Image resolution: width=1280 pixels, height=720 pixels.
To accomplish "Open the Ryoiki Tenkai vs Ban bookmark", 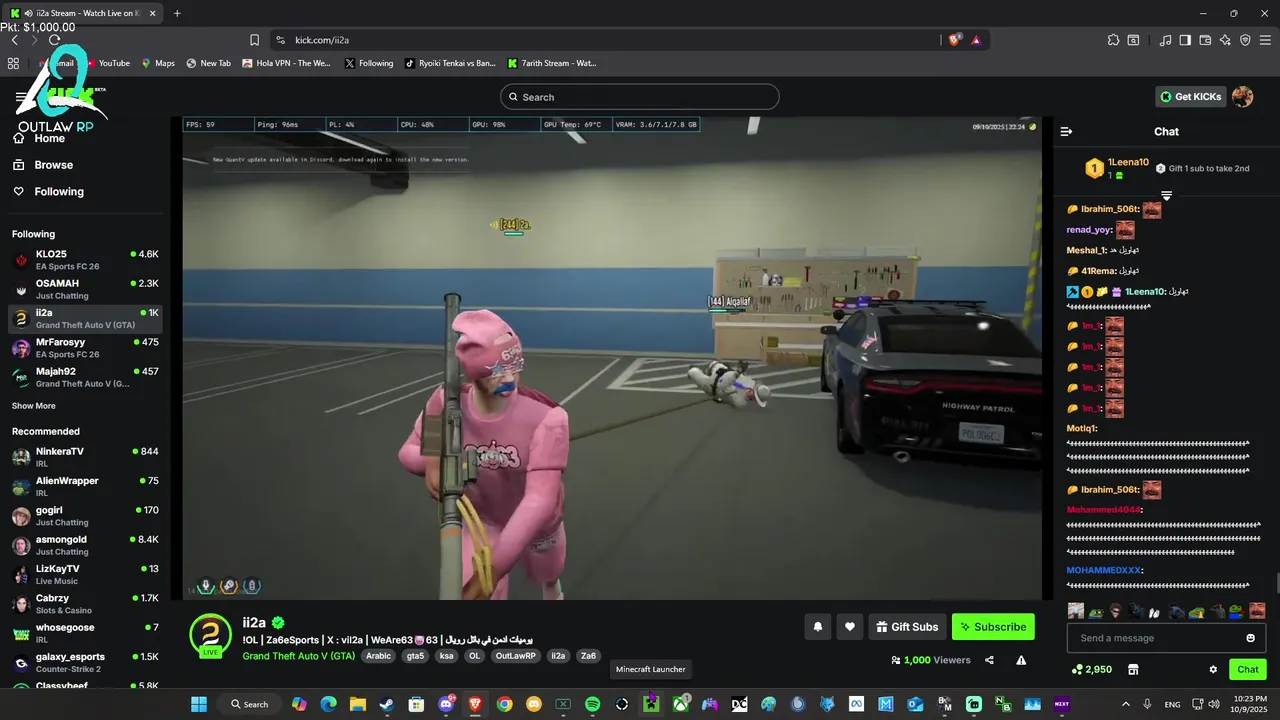I will coord(450,63).
